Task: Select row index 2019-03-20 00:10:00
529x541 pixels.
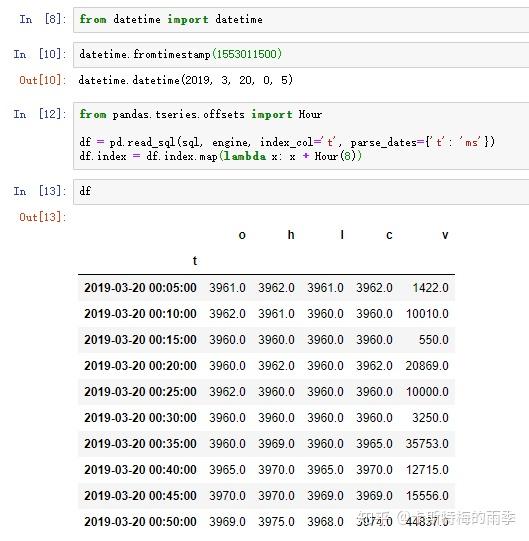Action: [x=140, y=314]
